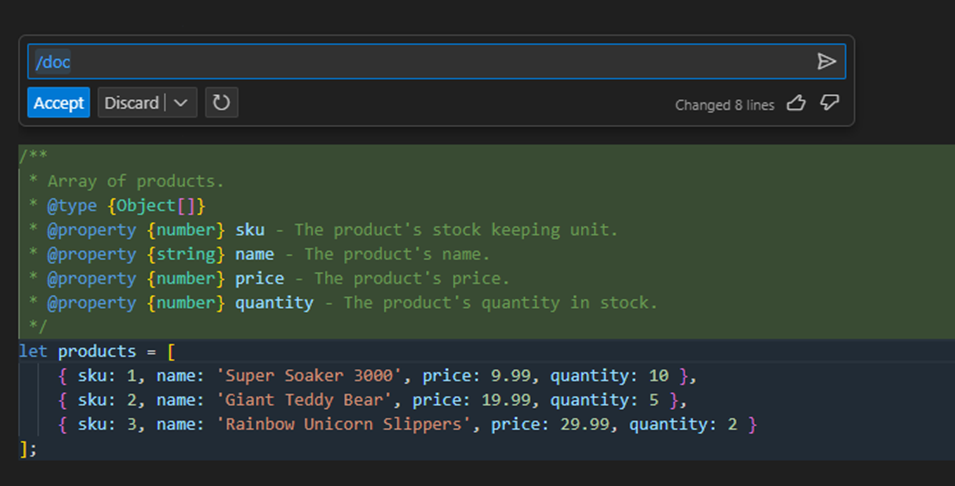This screenshot has height=486, width=955.
Task: Click the 'Giant Teddy Bear' string
Action: tap(303, 400)
